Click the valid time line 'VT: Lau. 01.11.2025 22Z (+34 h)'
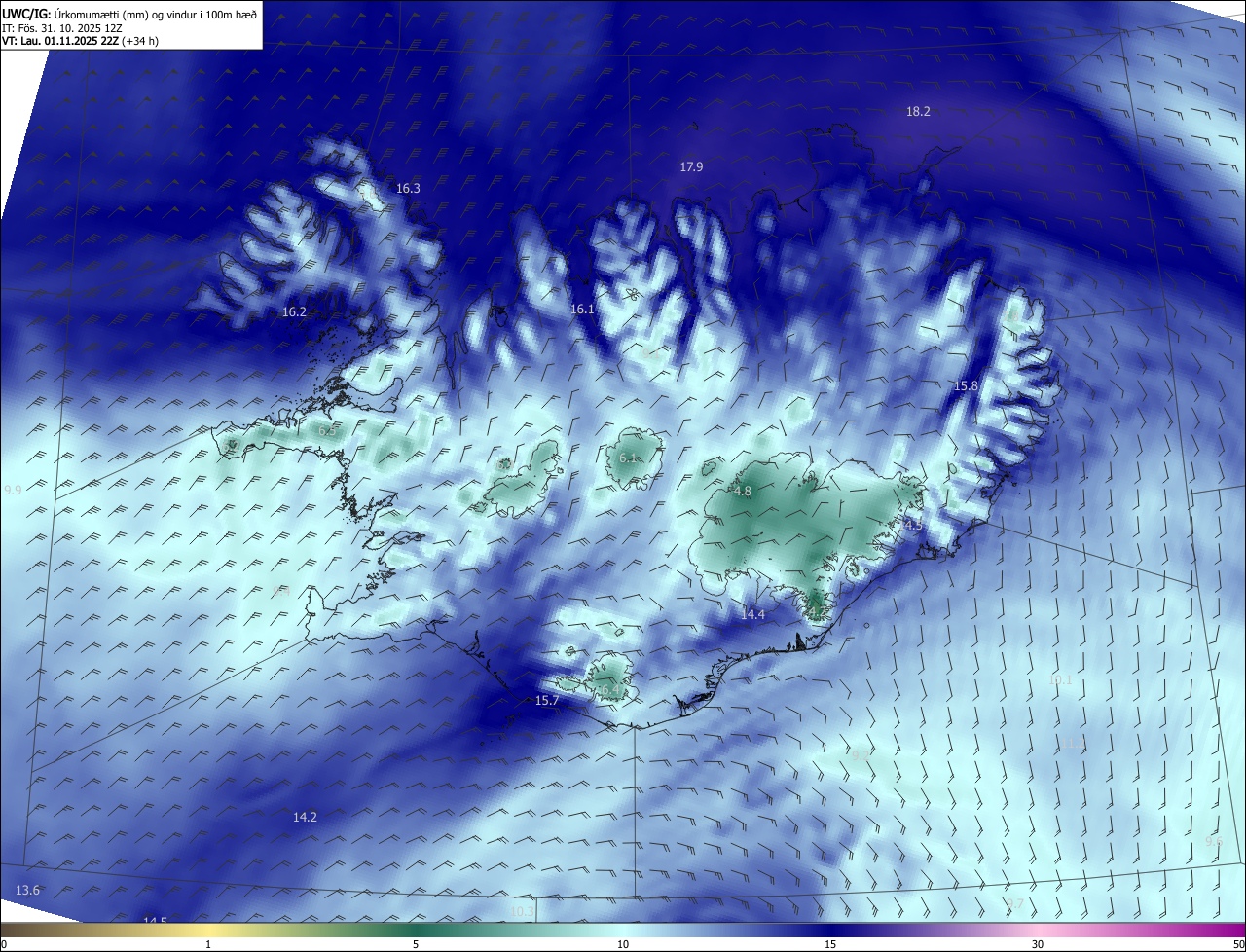Image resolution: width=1246 pixels, height=952 pixels. 80,41
